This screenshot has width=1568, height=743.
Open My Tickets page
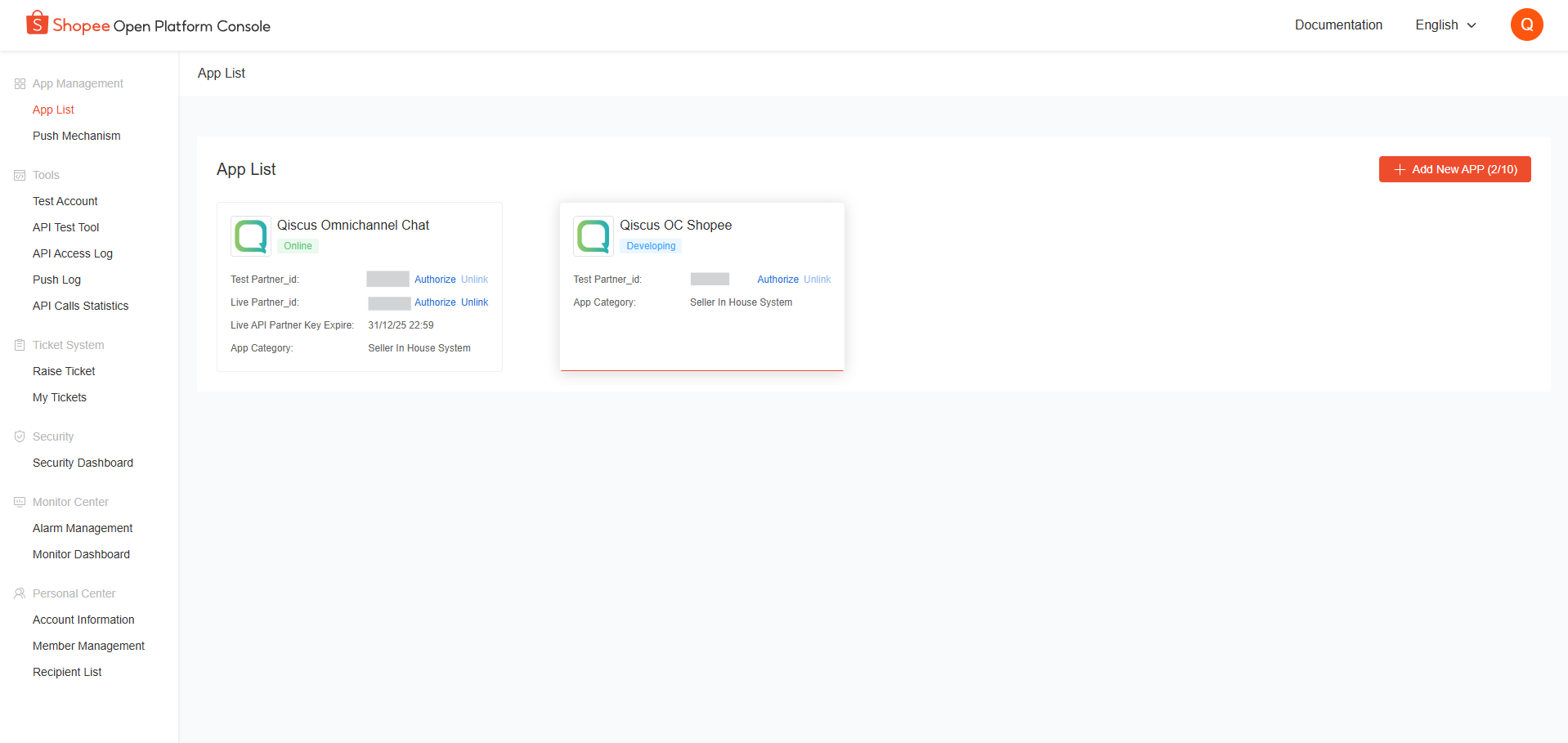tap(60, 398)
